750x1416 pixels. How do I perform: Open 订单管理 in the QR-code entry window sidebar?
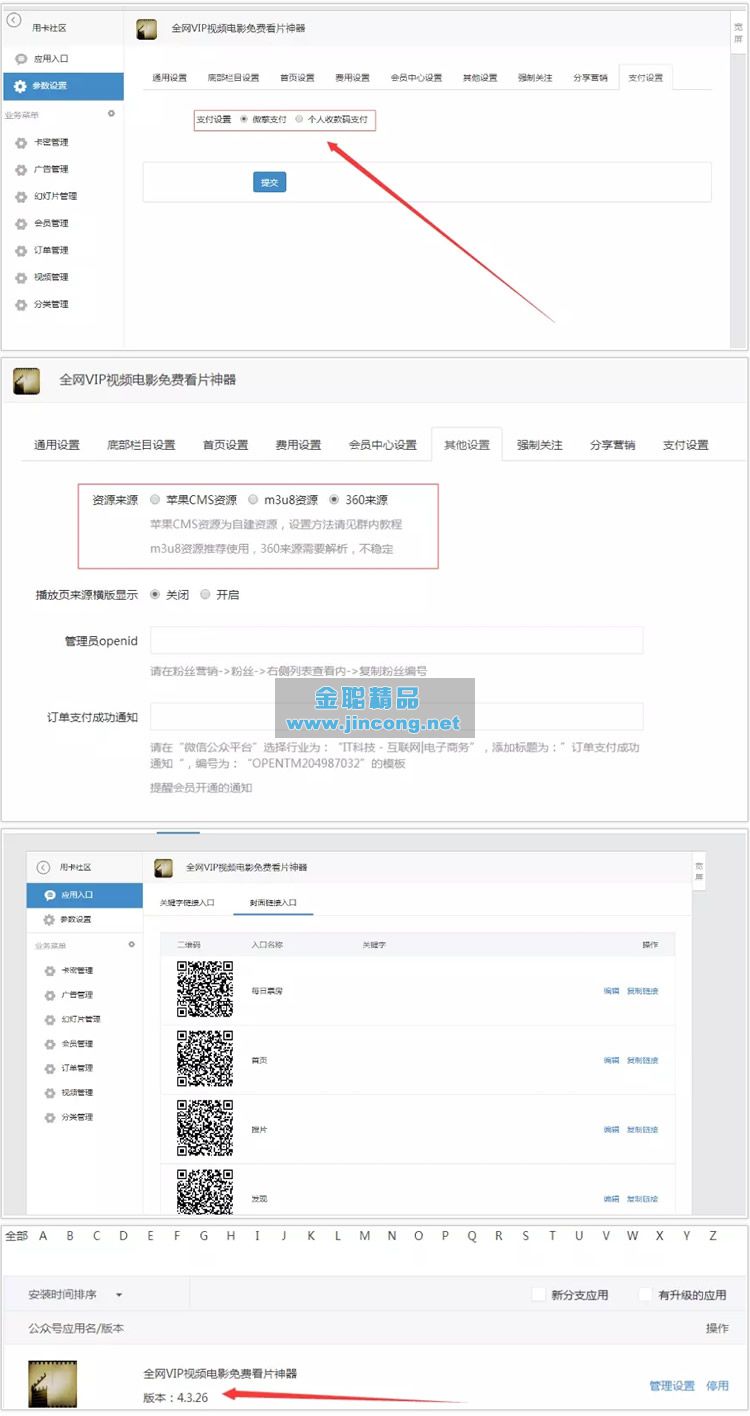click(x=76, y=1069)
